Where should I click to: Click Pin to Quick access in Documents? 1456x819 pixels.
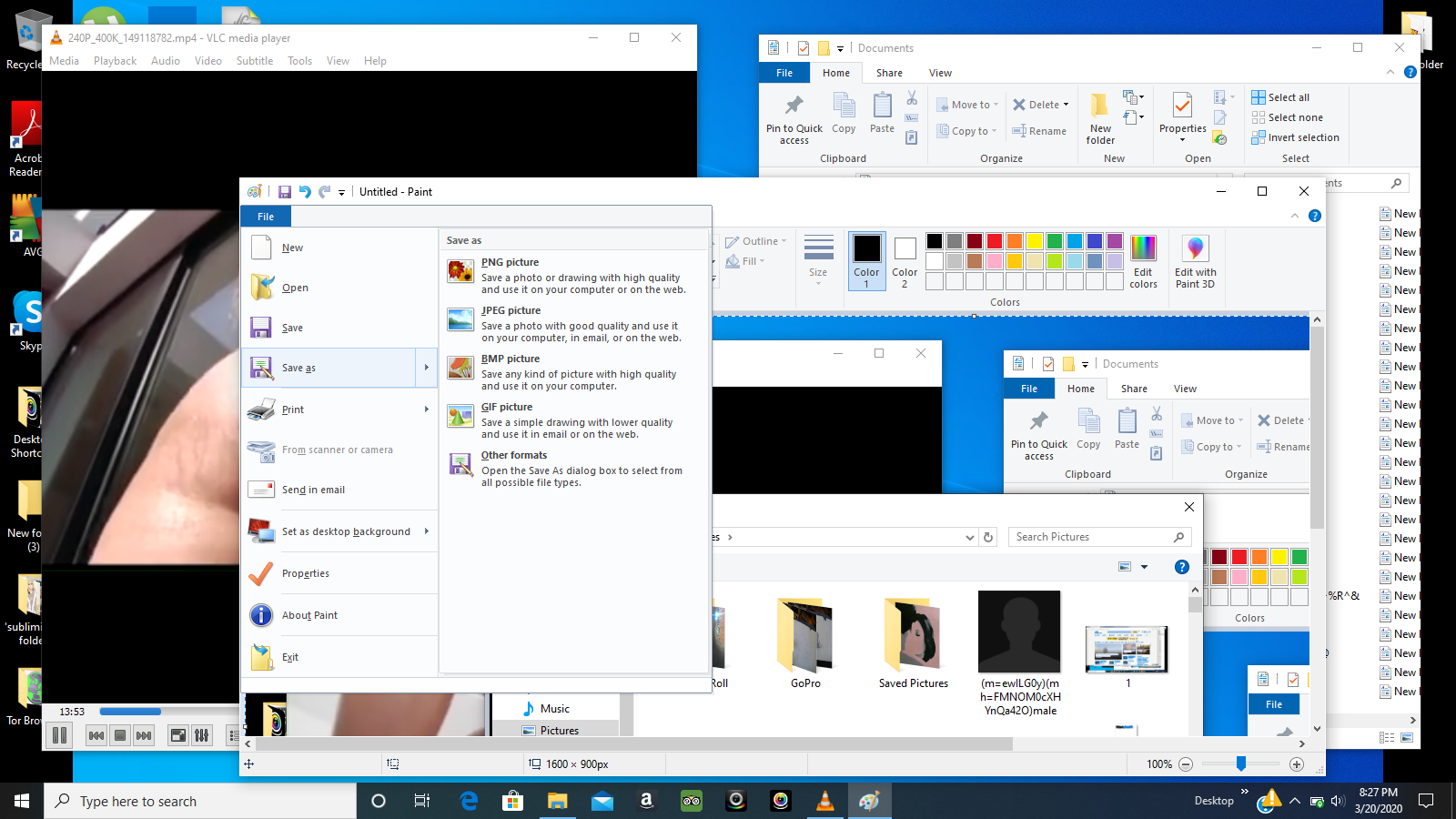[794, 119]
